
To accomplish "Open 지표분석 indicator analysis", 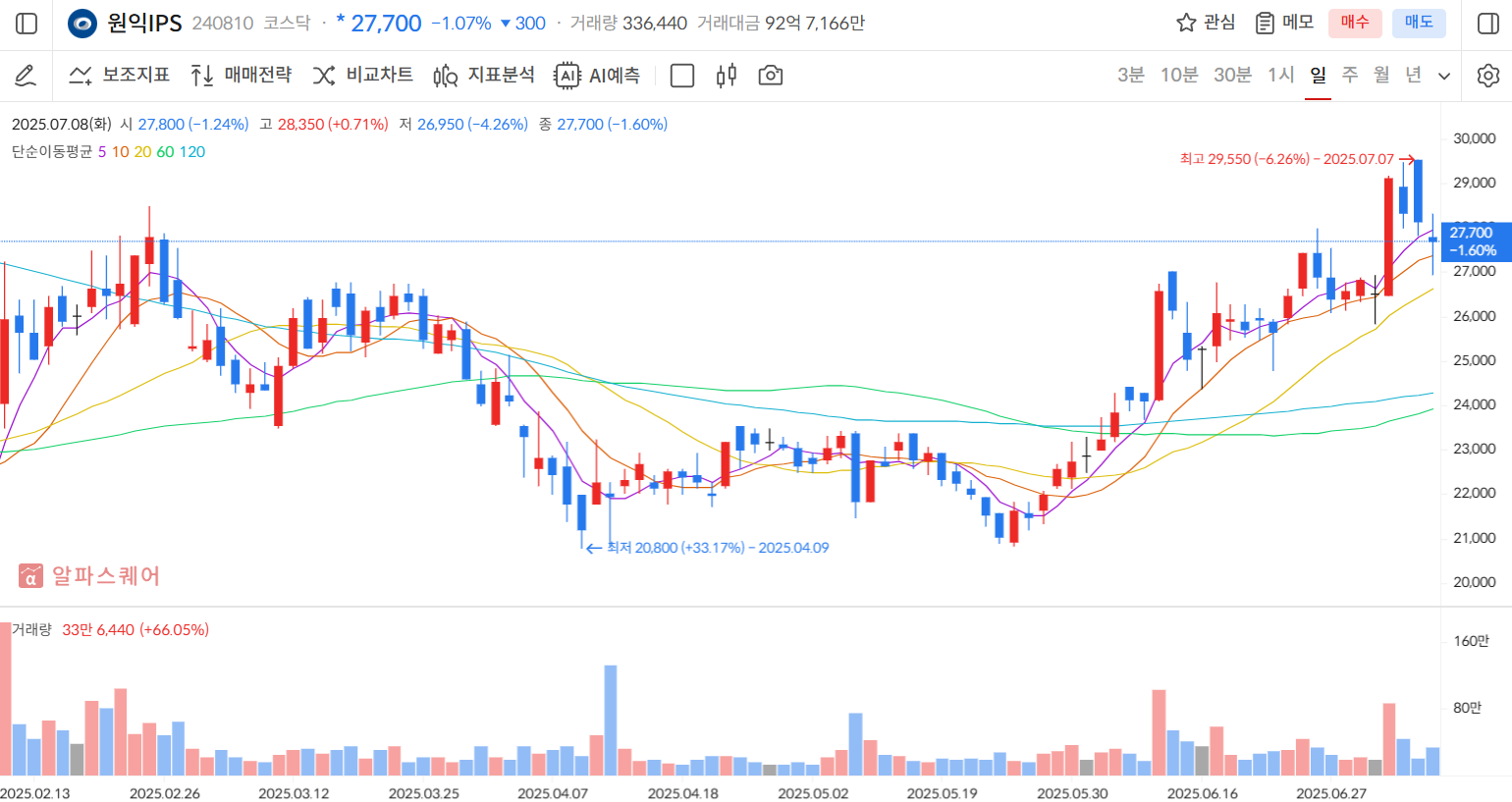I will pos(484,76).
